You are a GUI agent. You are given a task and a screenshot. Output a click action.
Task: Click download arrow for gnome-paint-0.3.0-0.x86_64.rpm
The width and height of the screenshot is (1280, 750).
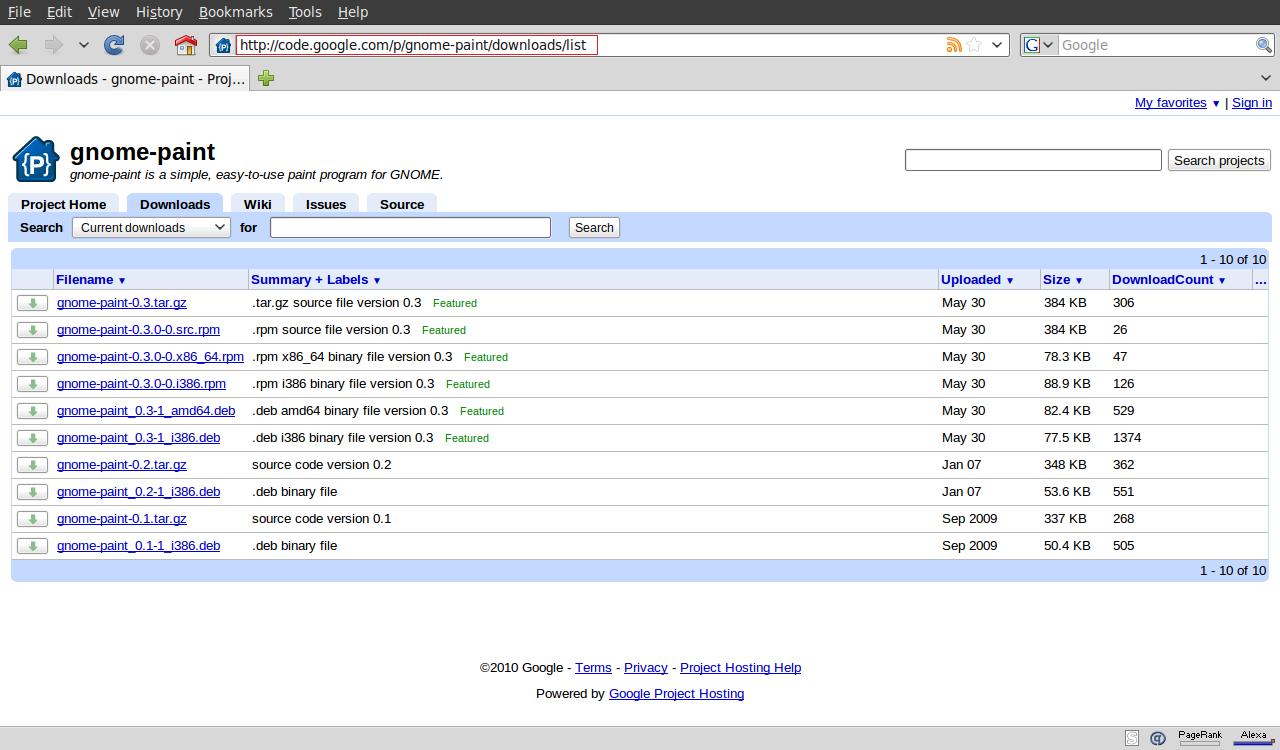32,357
